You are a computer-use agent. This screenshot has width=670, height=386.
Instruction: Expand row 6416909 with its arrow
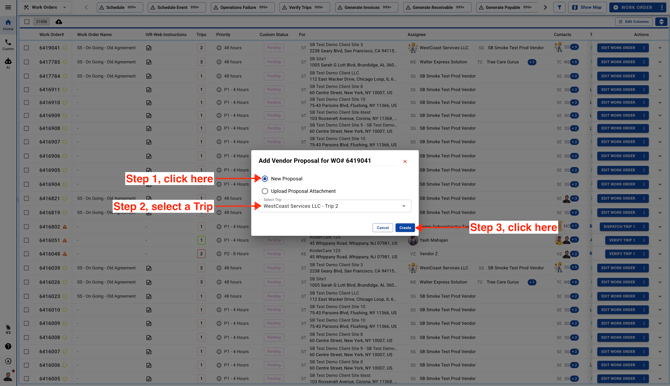click(660, 115)
